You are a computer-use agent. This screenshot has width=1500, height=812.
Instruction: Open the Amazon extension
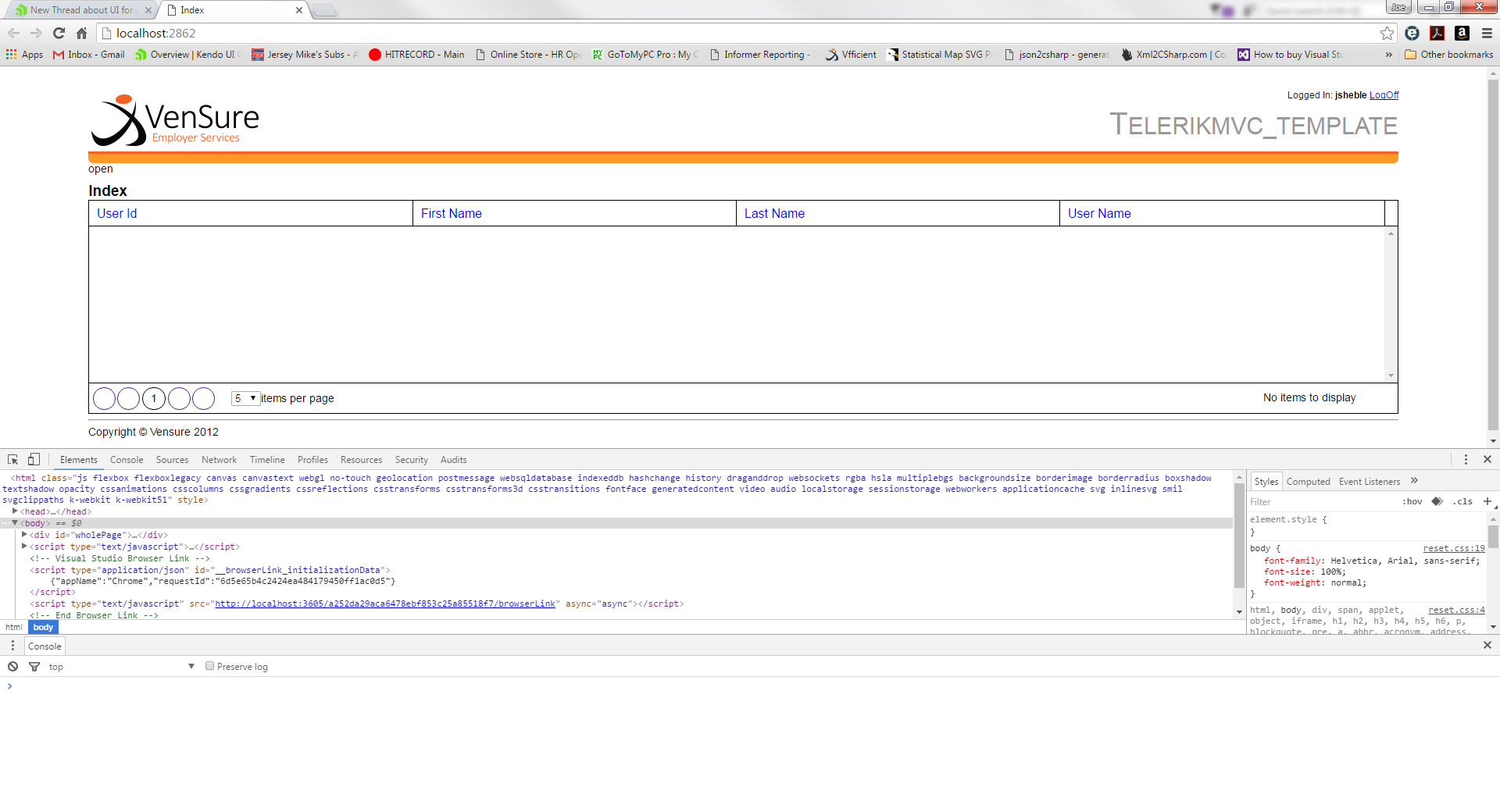point(1462,33)
